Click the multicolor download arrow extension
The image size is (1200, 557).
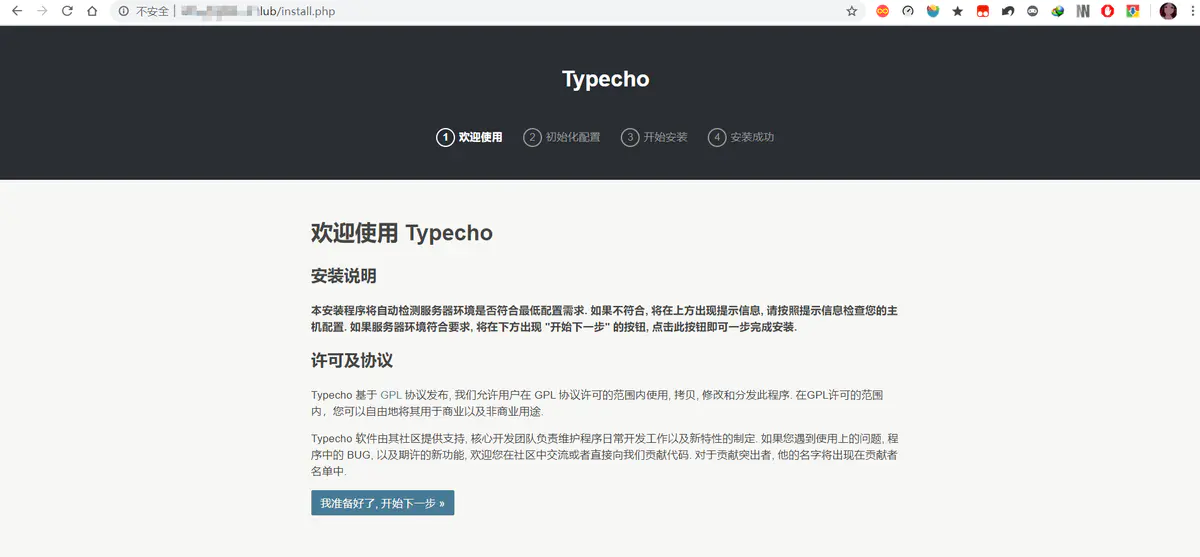[1133, 11]
